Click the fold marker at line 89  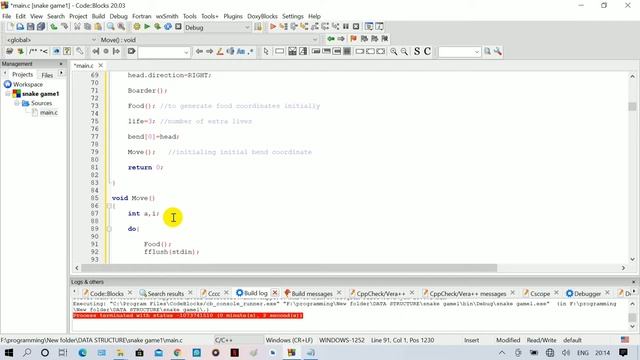tap(109, 229)
